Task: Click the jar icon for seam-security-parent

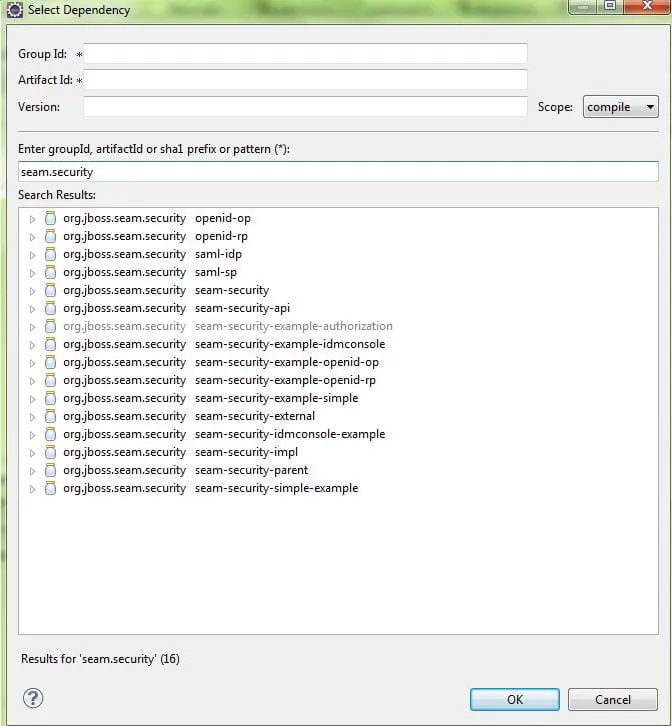Action: (x=50, y=470)
